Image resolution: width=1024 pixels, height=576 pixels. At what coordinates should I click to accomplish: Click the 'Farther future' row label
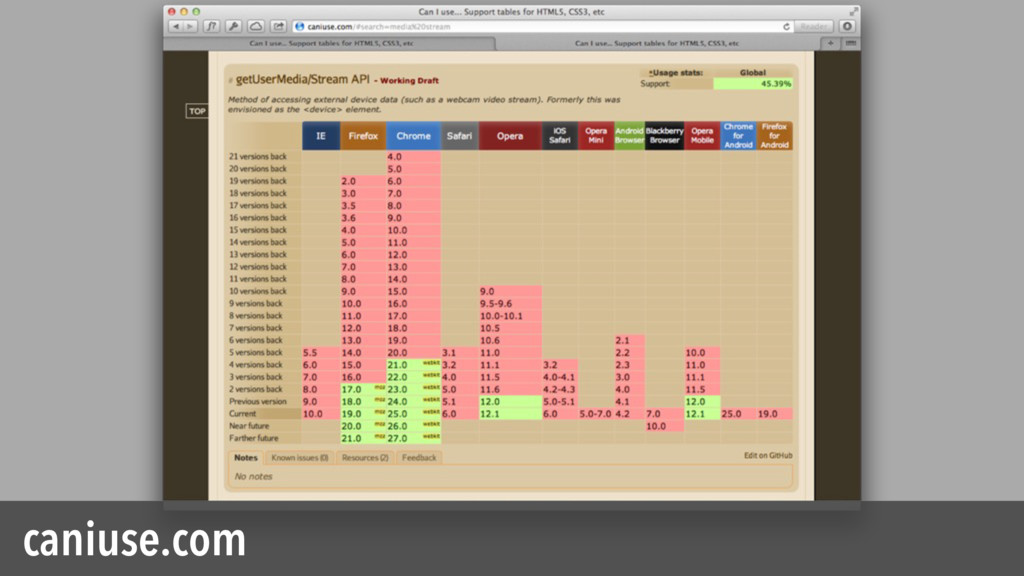253,438
